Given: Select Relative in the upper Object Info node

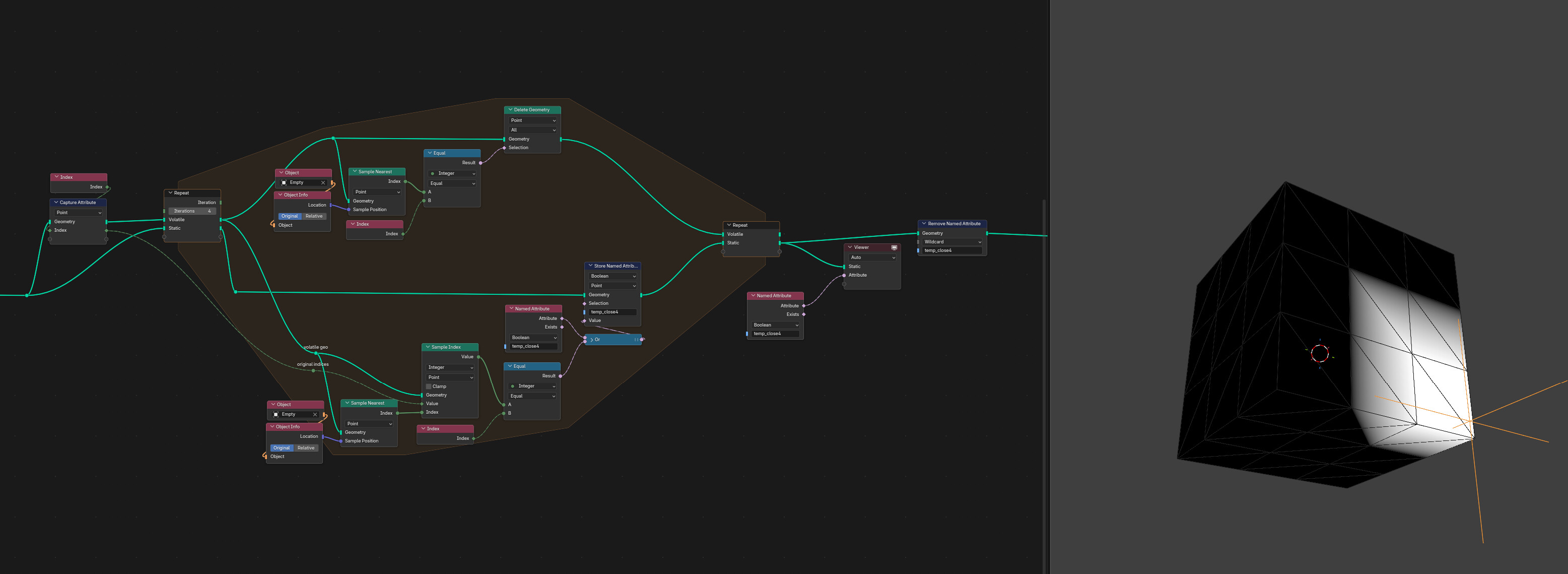Looking at the screenshot, I should [314, 216].
